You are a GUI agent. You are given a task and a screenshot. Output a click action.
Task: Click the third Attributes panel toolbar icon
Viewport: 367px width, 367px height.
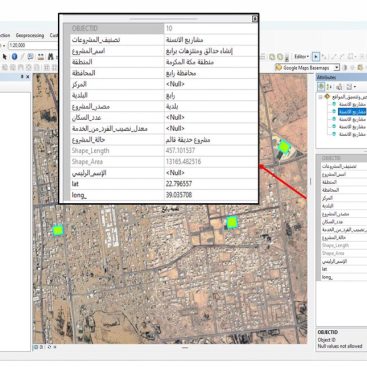coord(339,87)
